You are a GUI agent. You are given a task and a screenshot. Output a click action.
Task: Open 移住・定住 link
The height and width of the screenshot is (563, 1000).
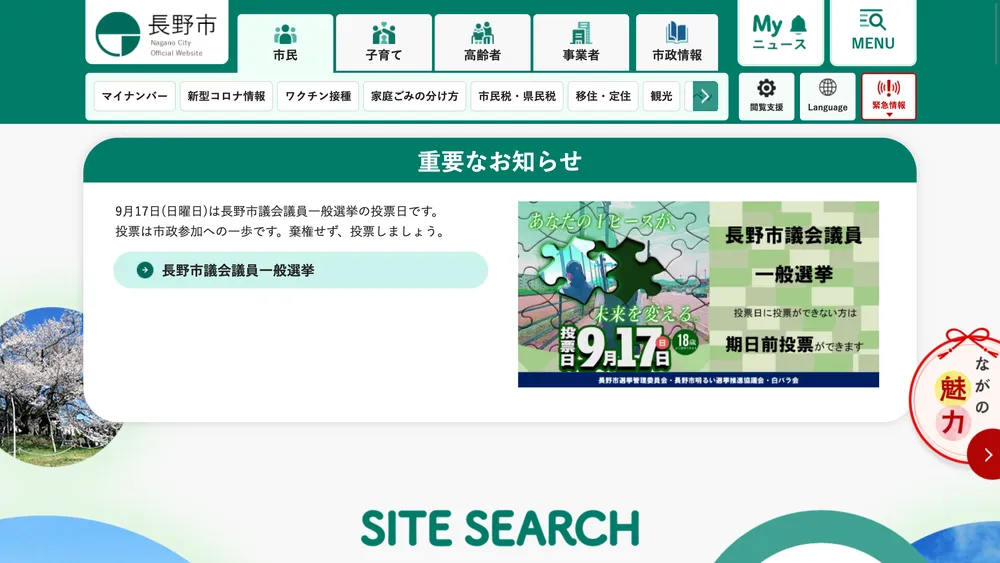[603, 96]
